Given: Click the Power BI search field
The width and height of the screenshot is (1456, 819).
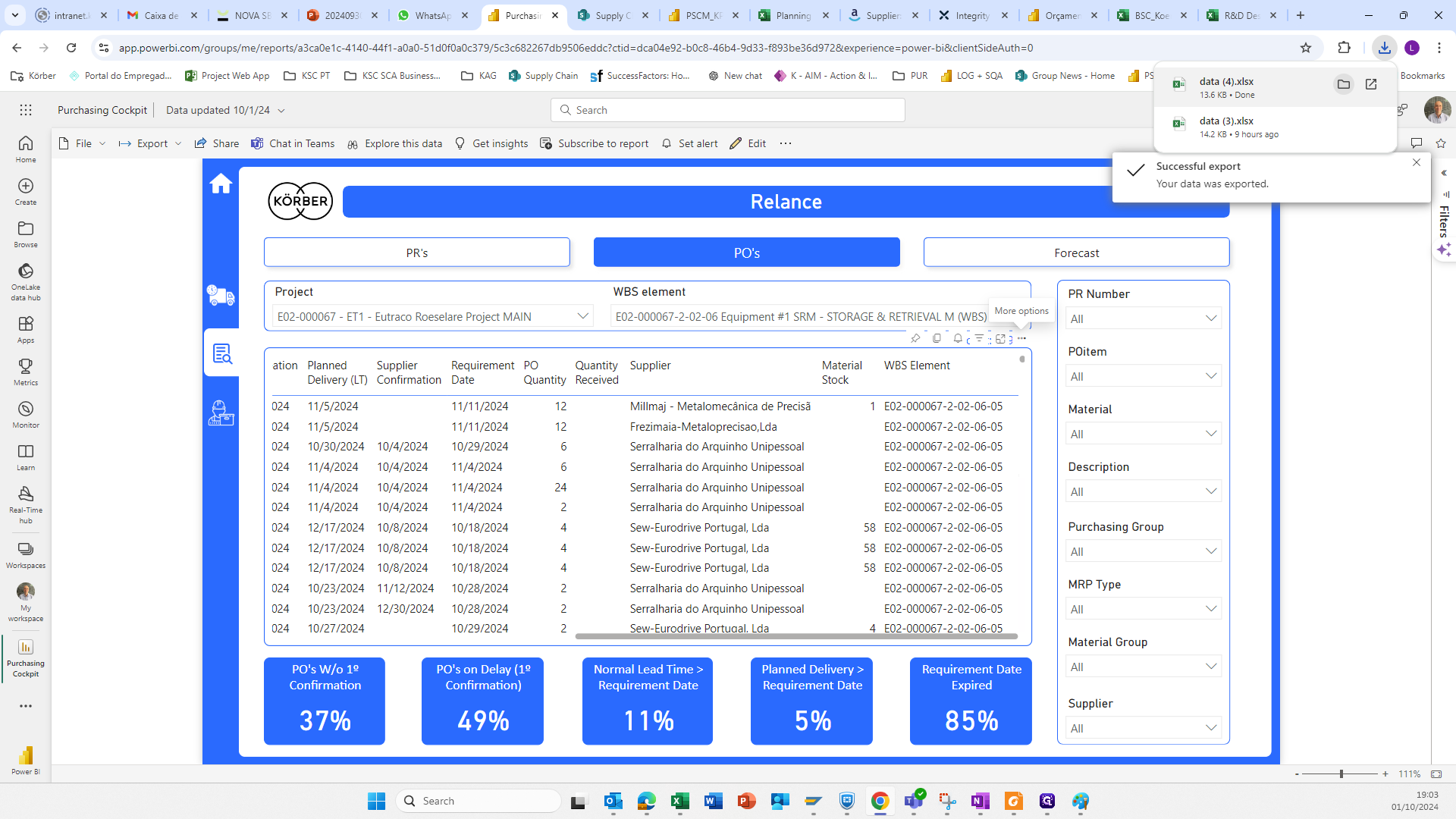Looking at the screenshot, I should click(x=728, y=110).
